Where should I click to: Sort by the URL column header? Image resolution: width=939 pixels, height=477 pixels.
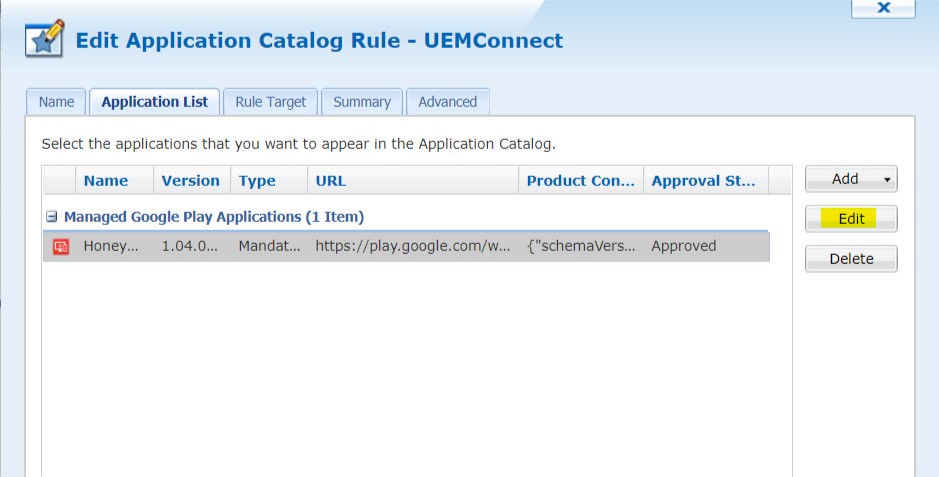click(x=413, y=181)
